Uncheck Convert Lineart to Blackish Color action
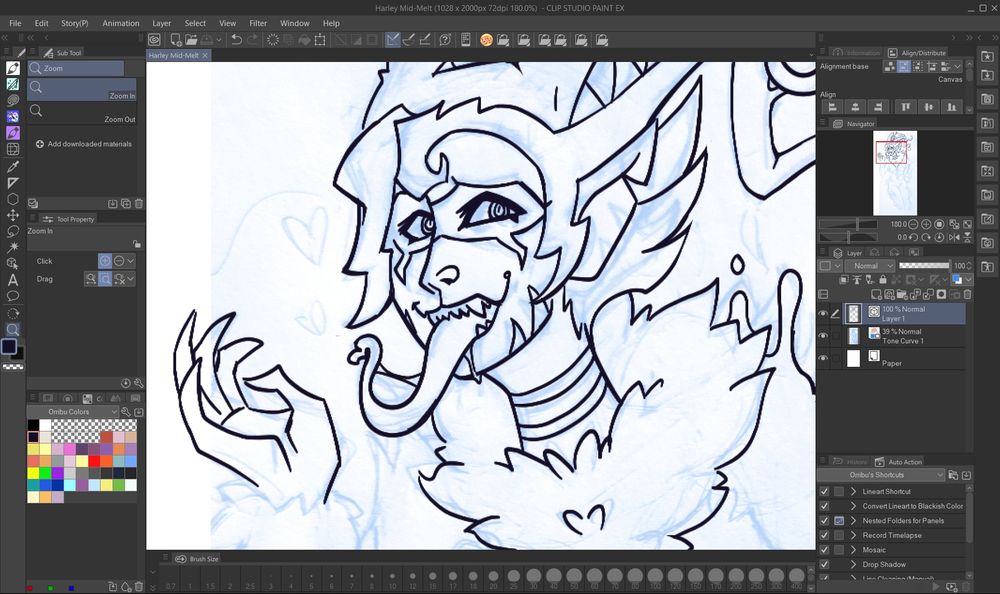Viewport: 1000px width, 594px height. [824, 506]
